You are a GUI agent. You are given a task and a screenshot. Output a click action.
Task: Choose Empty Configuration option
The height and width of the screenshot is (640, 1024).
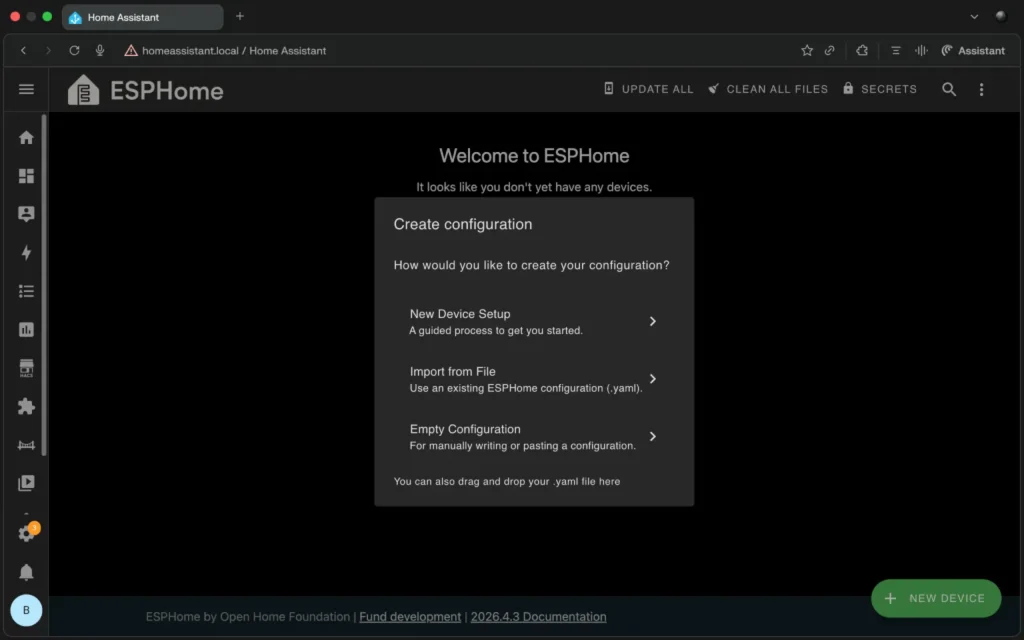click(x=534, y=436)
